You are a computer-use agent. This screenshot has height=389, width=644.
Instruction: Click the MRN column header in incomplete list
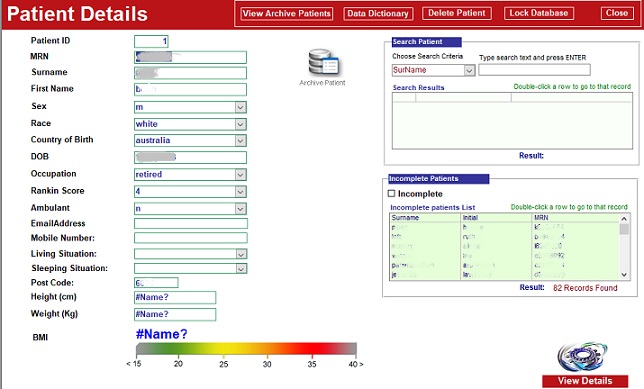[x=575, y=218]
